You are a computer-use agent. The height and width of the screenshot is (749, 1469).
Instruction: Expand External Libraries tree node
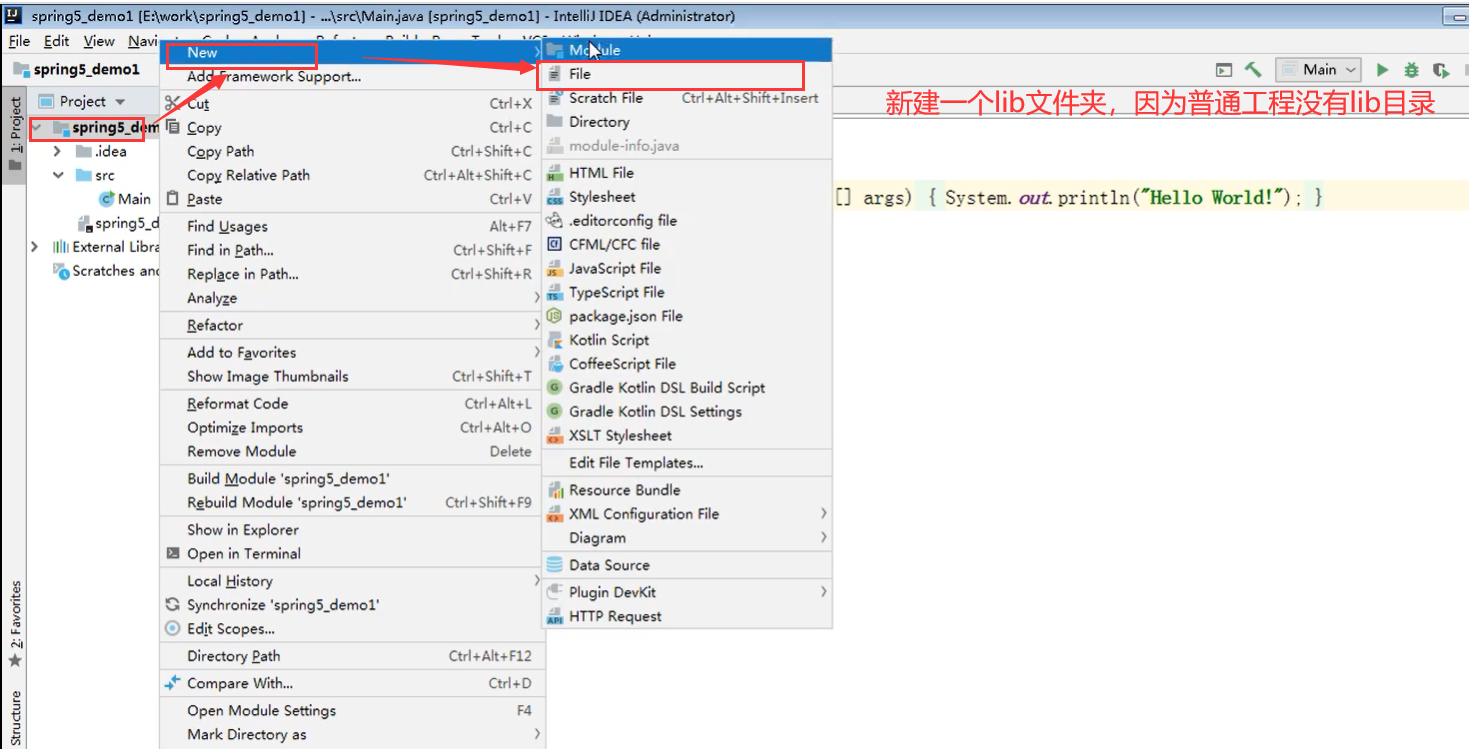tap(35, 247)
